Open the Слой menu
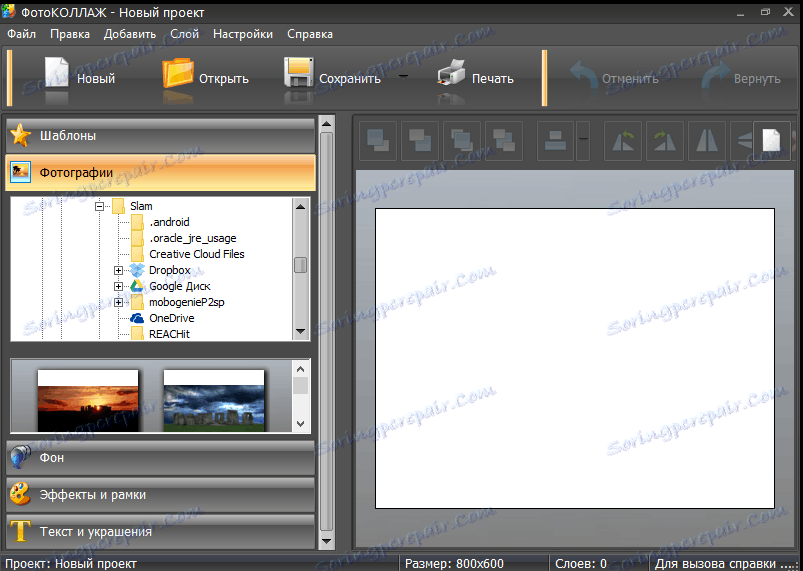 [184, 34]
